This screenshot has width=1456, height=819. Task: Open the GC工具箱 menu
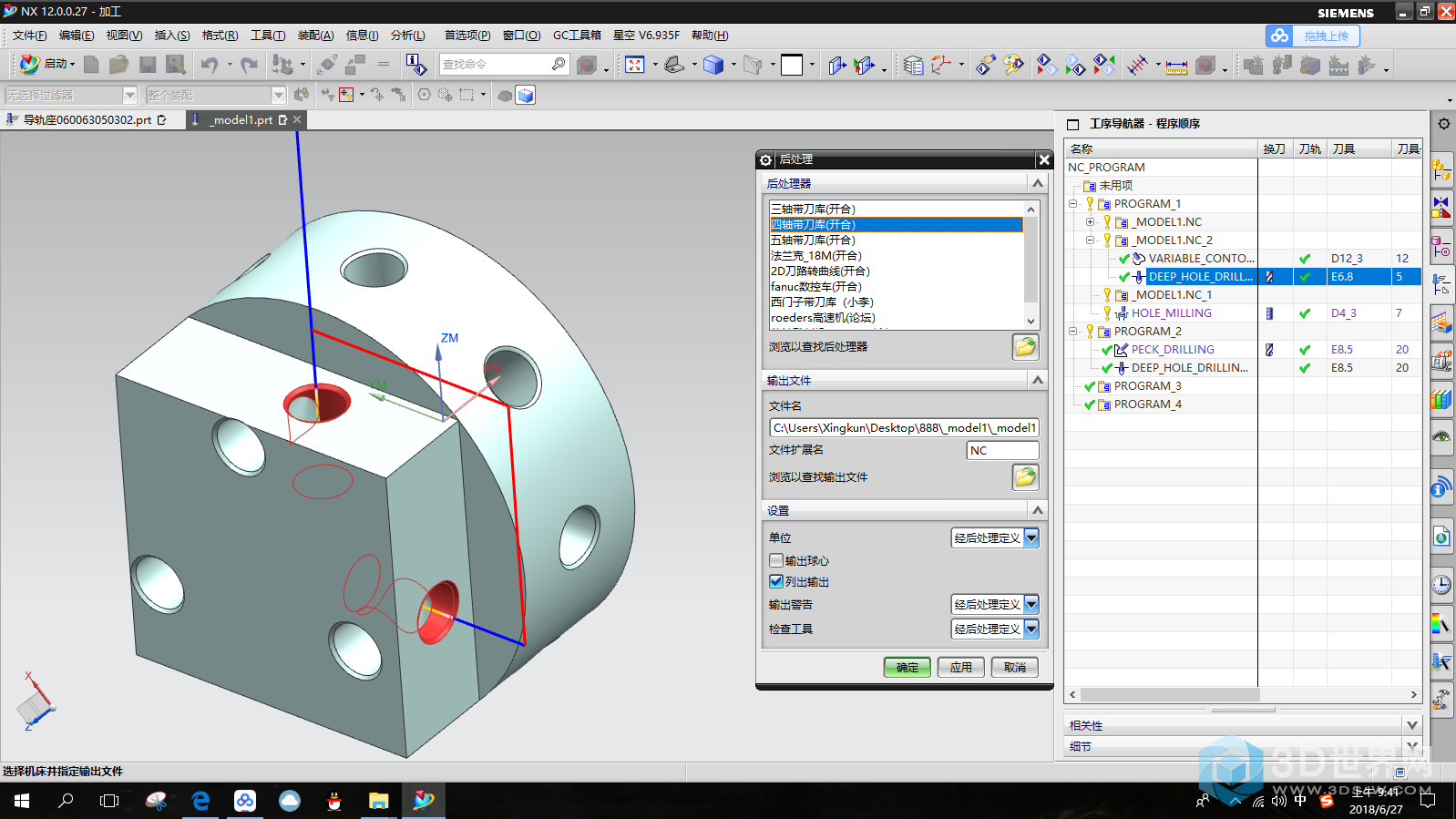(577, 36)
